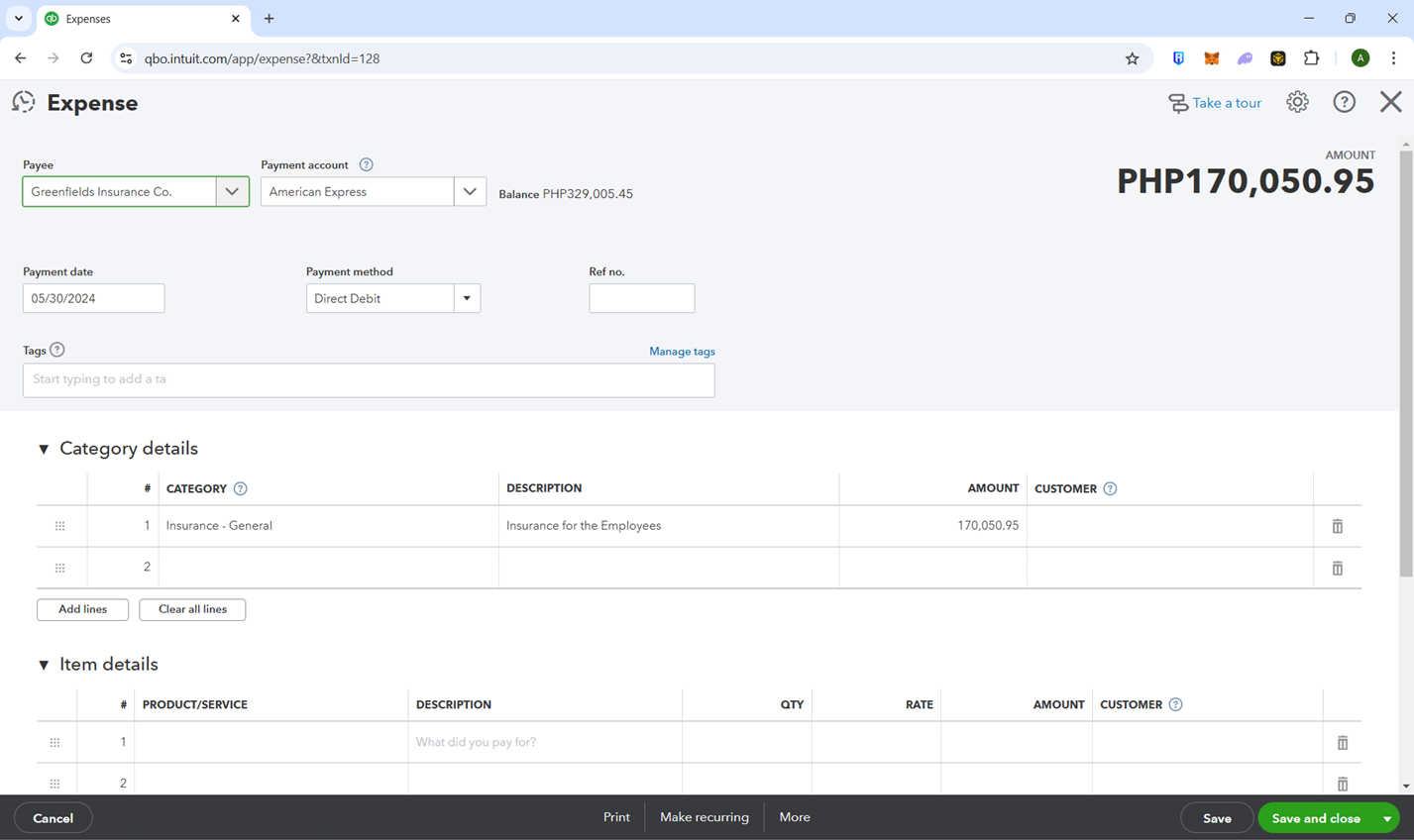The height and width of the screenshot is (840, 1414).
Task: Collapse the Category details section
Action: pyautogui.click(x=44, y=449)
